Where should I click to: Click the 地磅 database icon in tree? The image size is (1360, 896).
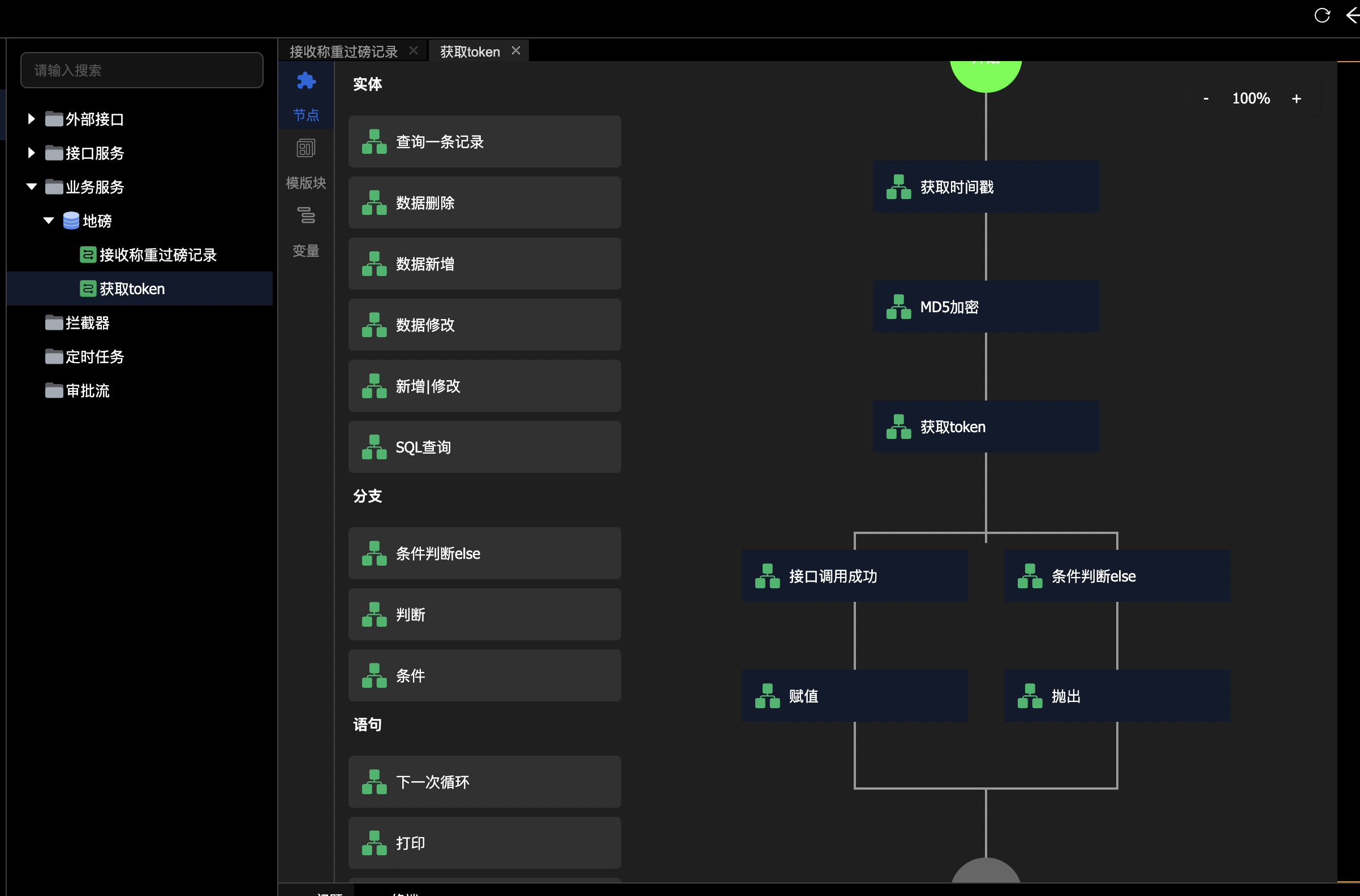coord(71,221)
